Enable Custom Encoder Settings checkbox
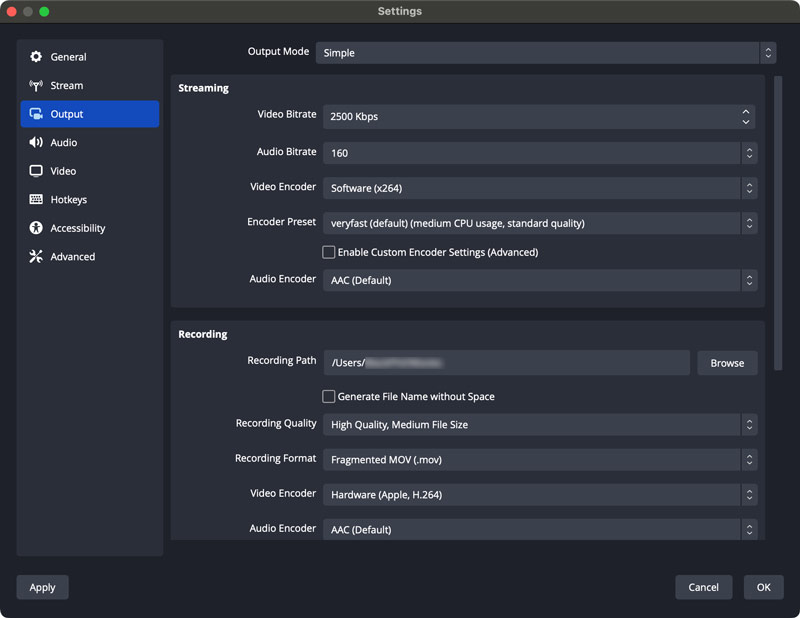Screen dimensions: 800x618 point(329,252)
